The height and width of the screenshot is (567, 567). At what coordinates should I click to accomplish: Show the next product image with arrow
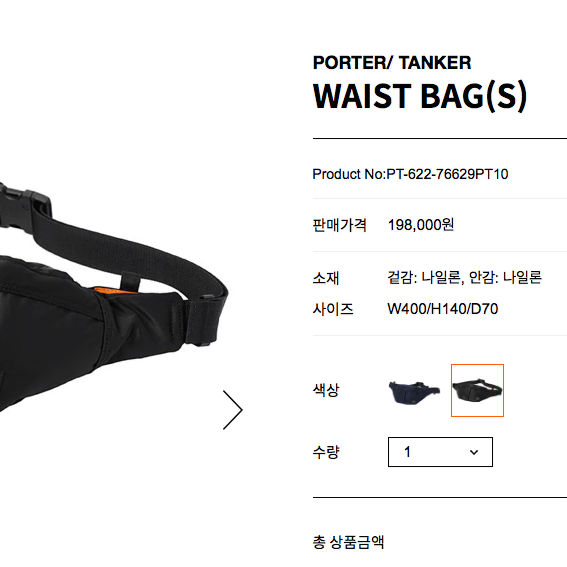233,410
